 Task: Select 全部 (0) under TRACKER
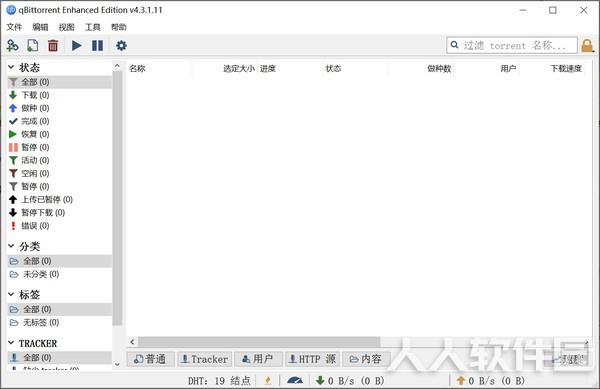point(59,357)
